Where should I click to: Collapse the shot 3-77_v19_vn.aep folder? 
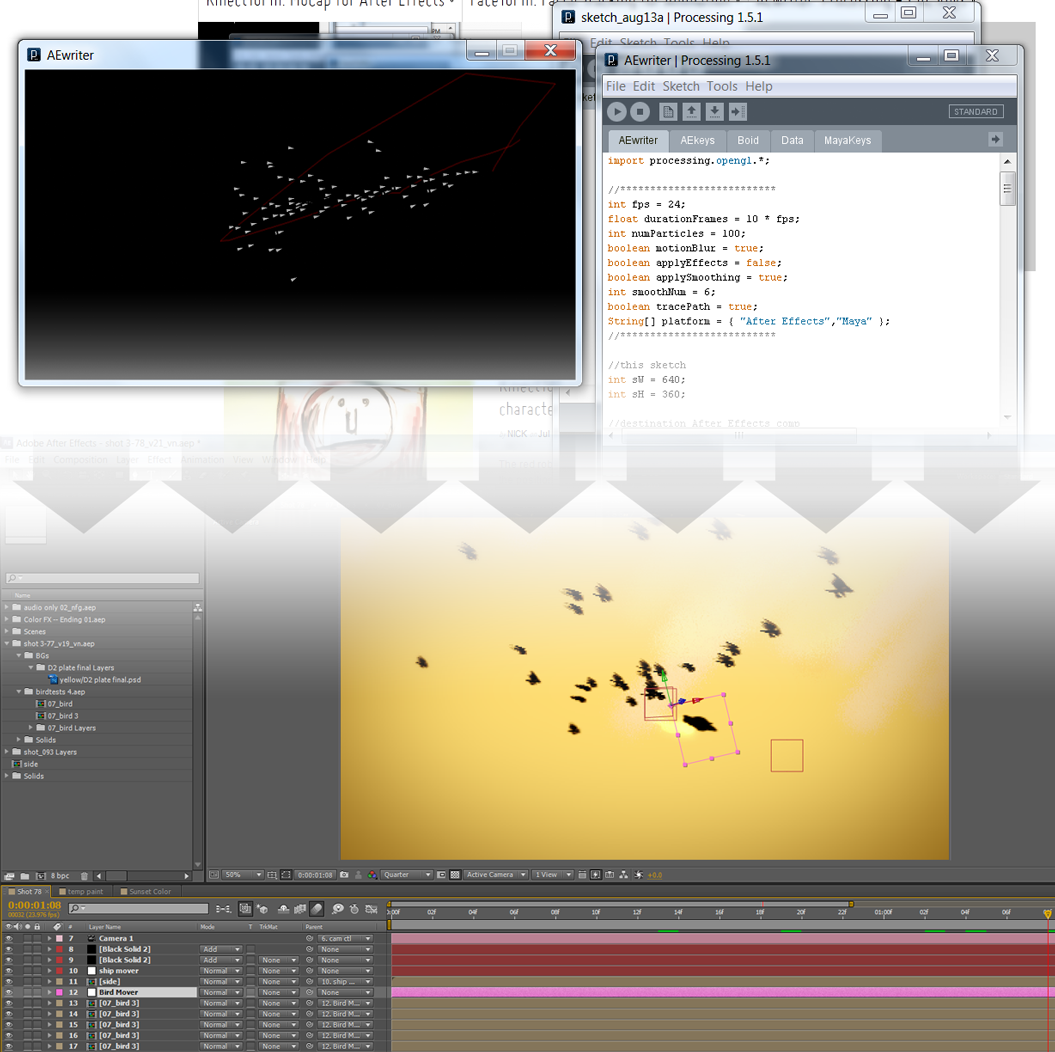[x=7, y=644]
